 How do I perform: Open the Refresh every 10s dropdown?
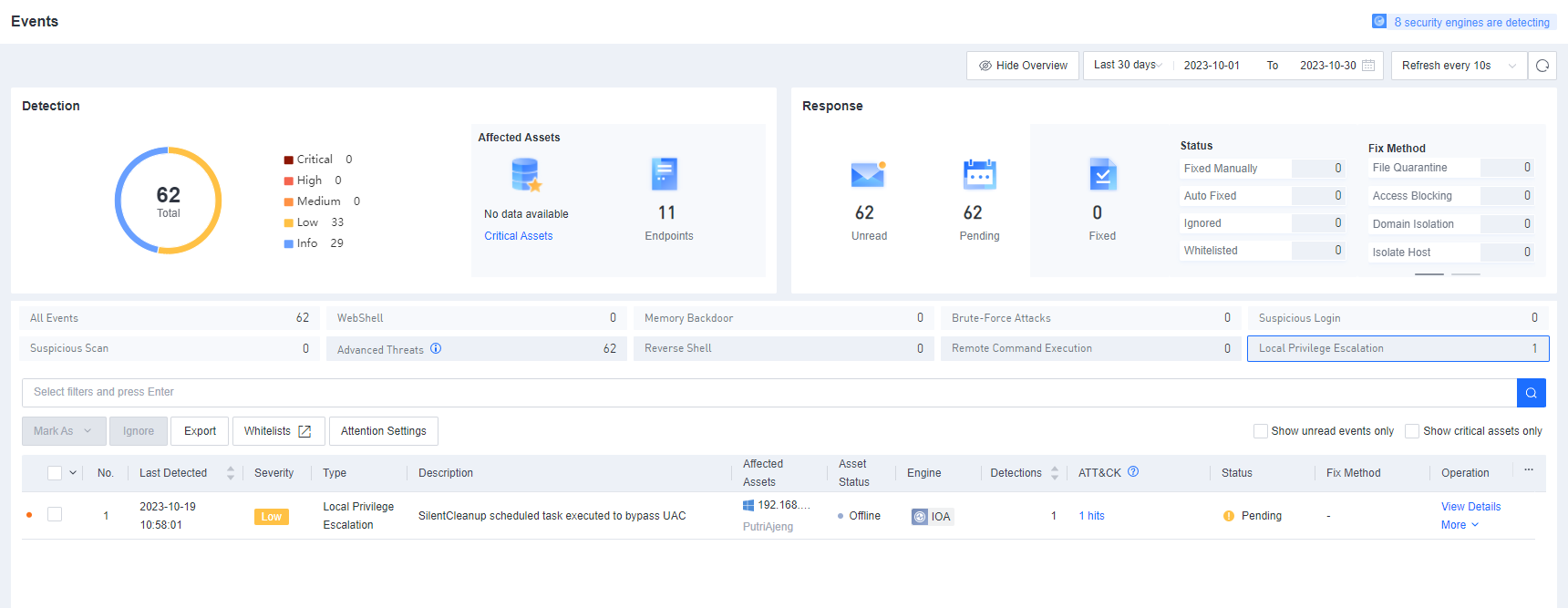[1459, 66]
